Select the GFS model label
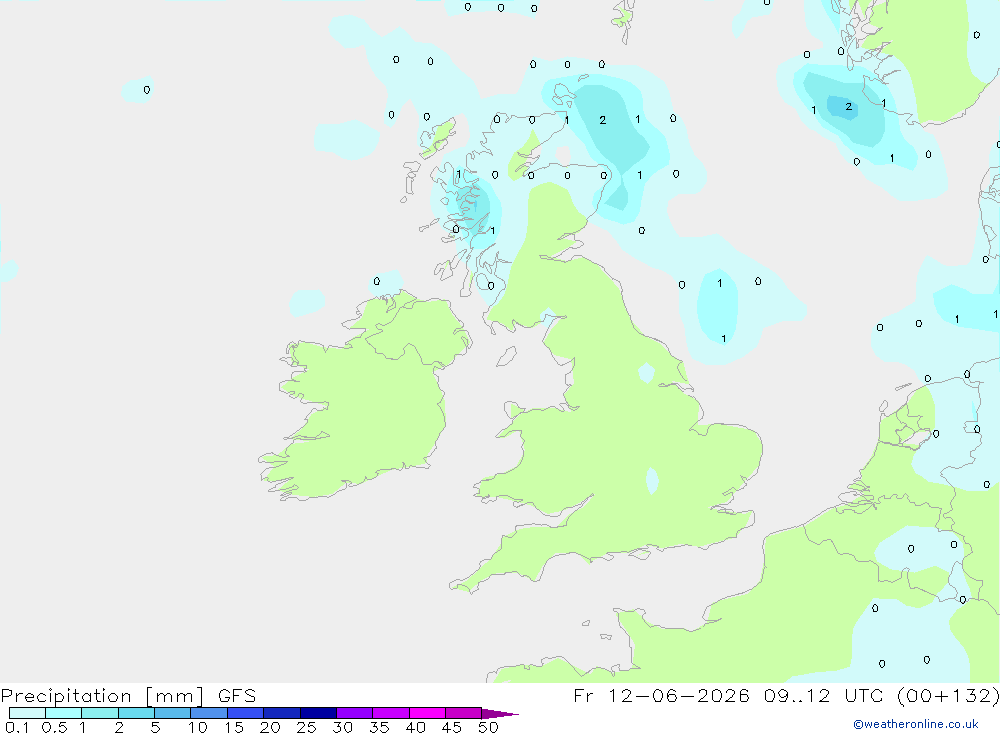Screen dimensions: 1000x733 pos(237,696)
